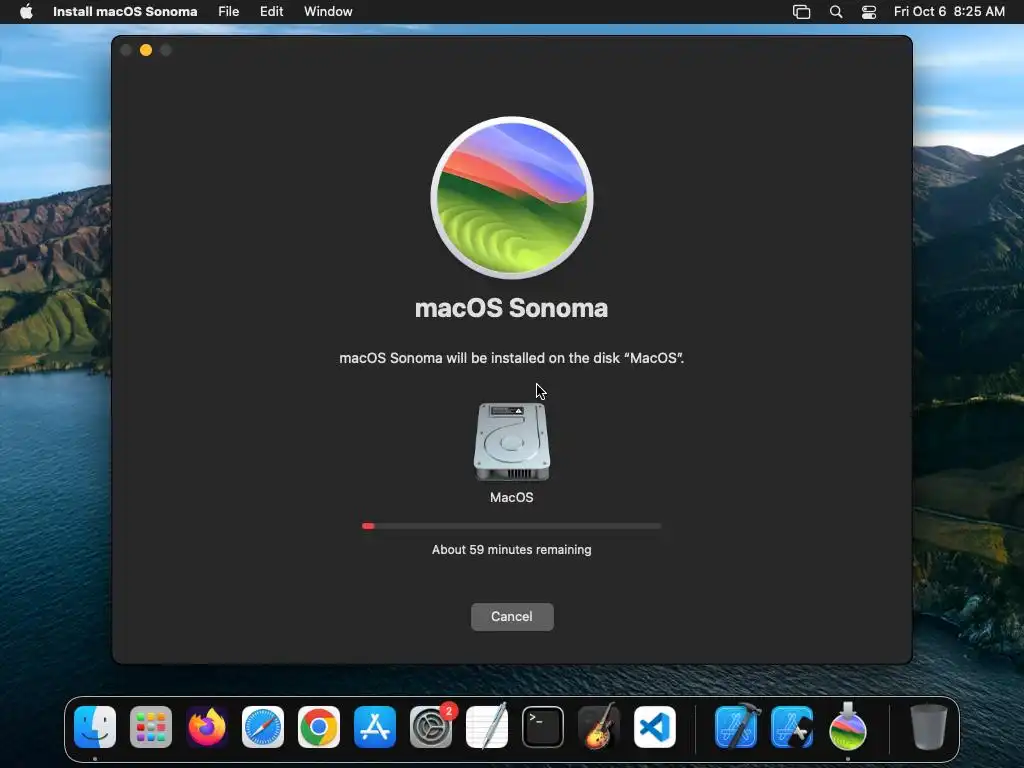Cancel the macOS Sonoma installation
This screenshot has height=768, width=1024.
pyautogui.click(x=512, y=616)
